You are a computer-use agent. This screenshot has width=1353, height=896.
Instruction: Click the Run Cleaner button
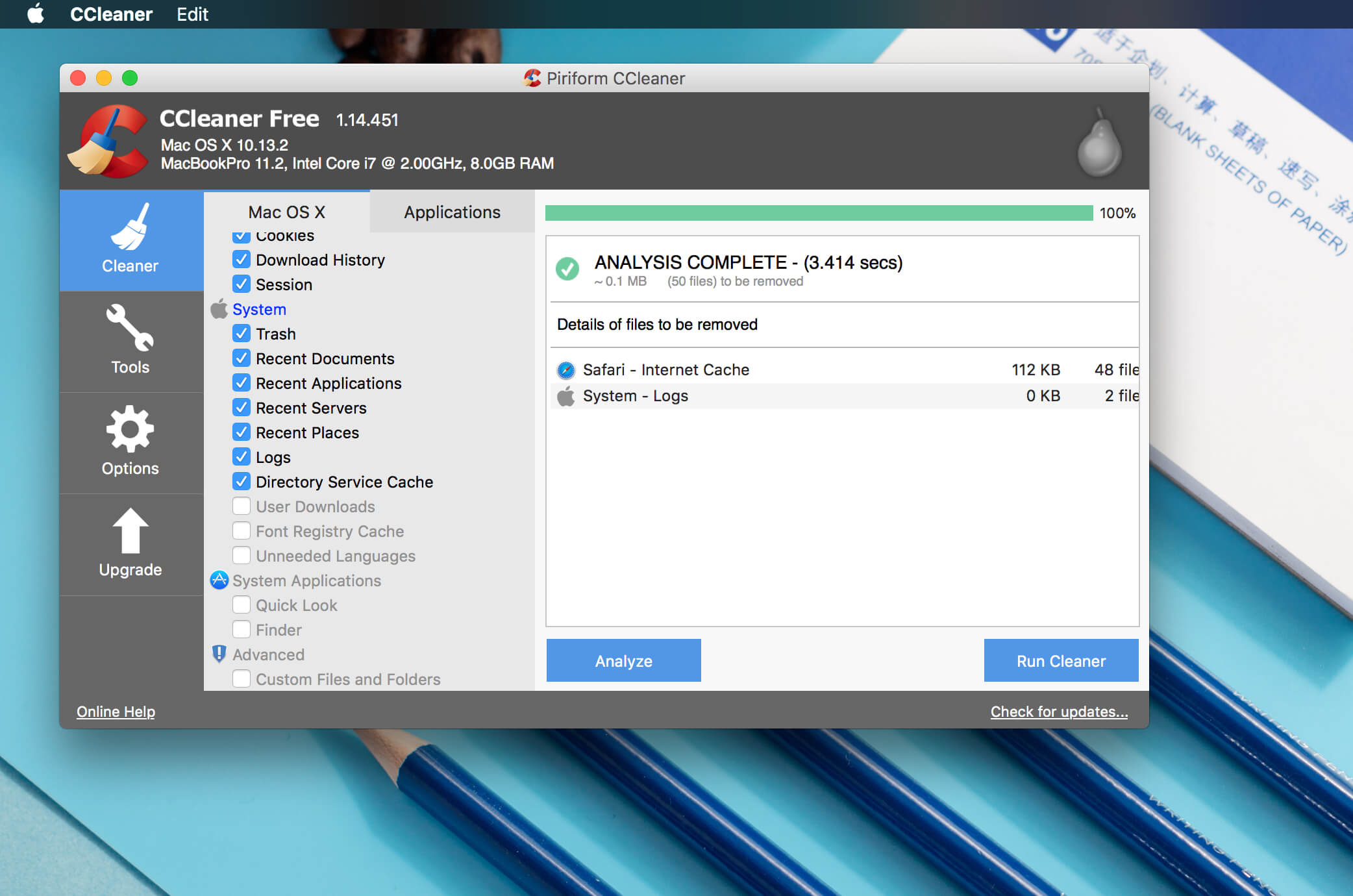(1061, 660)
